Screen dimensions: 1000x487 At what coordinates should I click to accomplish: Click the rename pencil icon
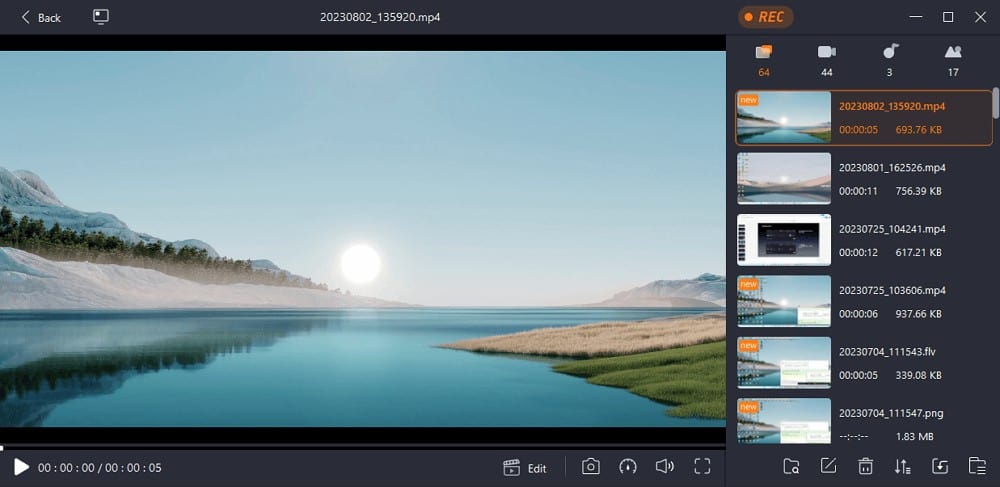click(x=828, y=466)
